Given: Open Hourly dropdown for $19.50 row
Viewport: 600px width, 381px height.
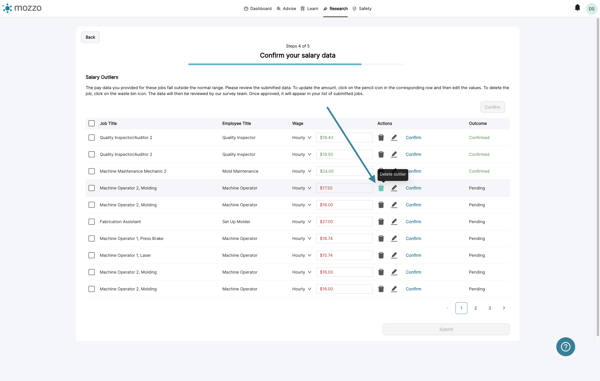Looking at the screenshot, I should [302, 154].
